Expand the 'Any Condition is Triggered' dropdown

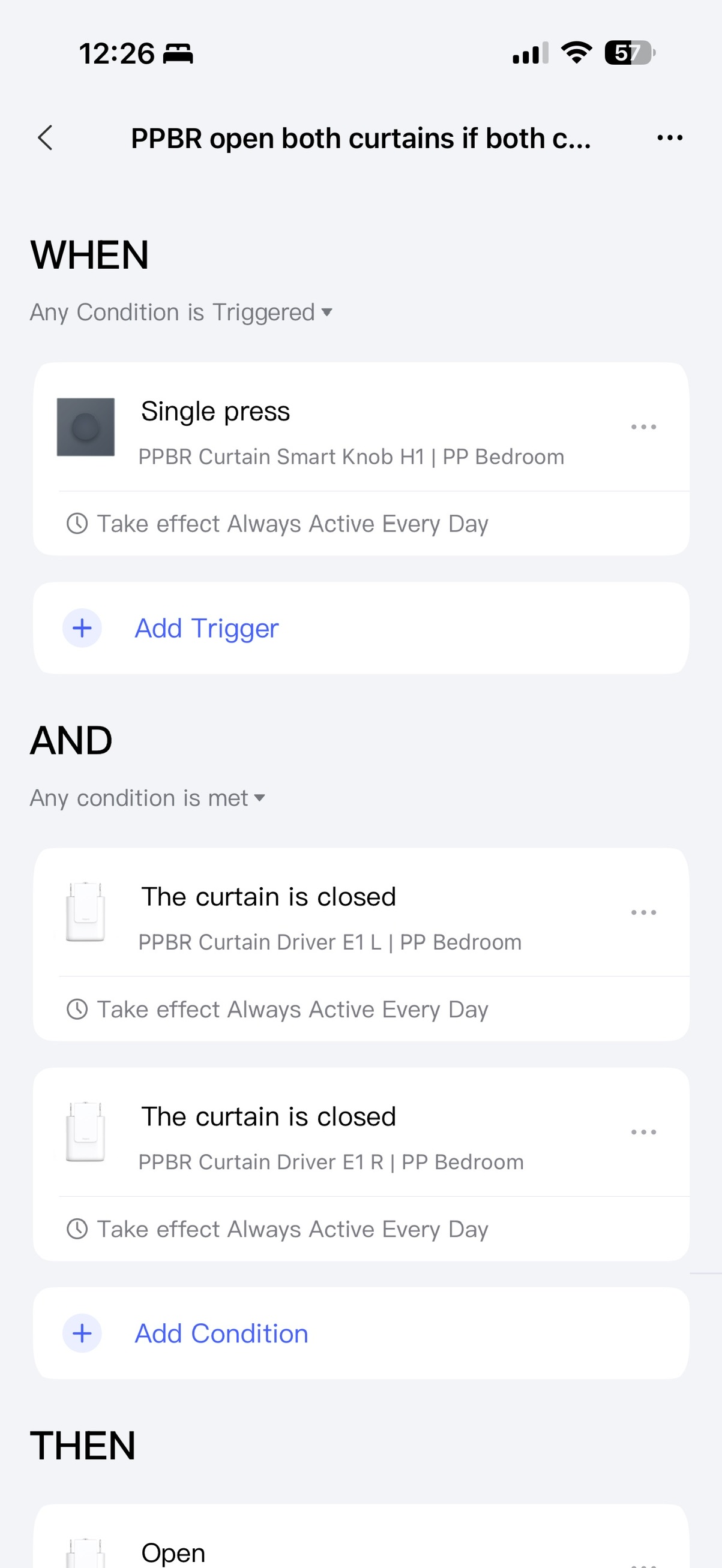tap(181, 313)
